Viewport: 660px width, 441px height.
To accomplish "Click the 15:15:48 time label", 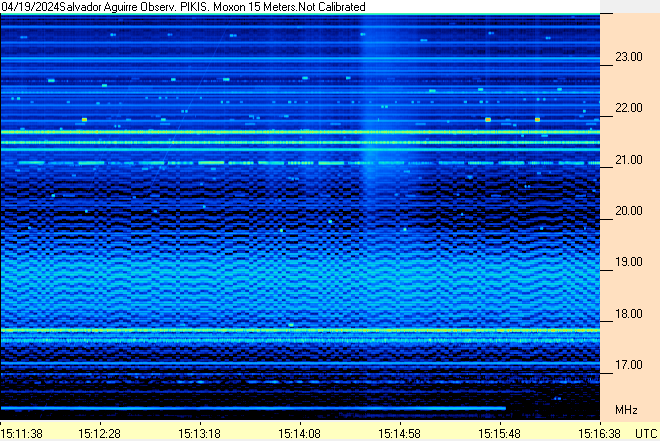I will [500, 433].
